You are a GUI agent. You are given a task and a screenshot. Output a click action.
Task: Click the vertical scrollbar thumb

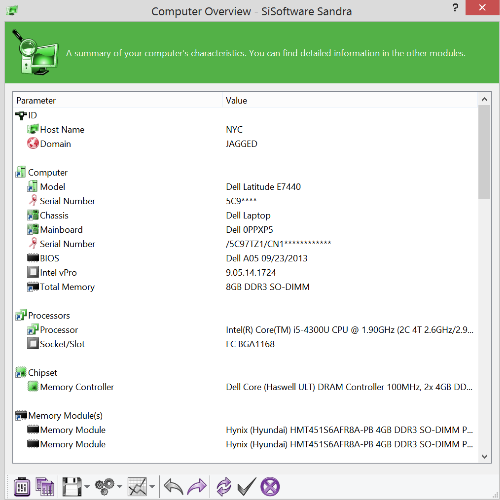click(x=484, y=152)
